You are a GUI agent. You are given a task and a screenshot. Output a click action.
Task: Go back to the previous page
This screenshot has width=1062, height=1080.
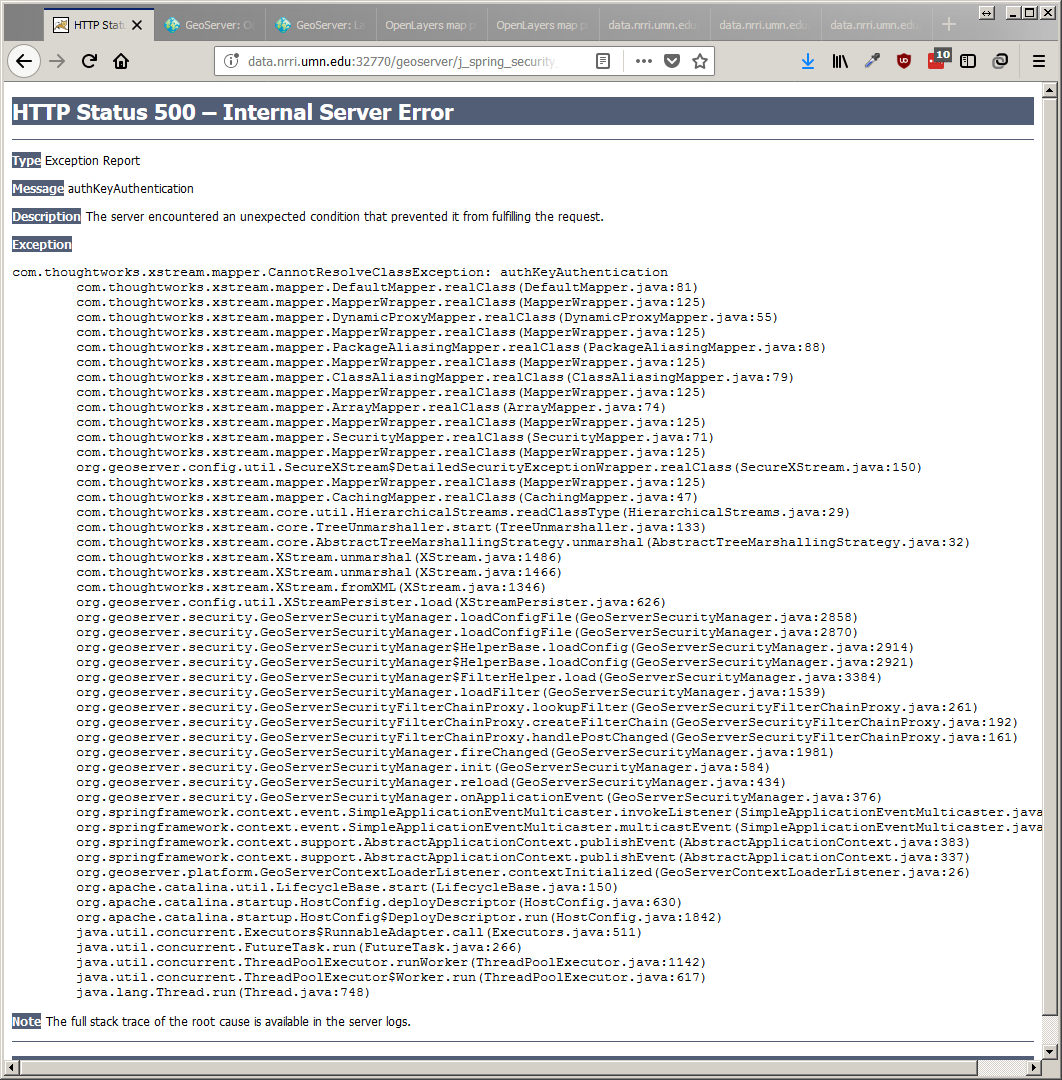[24, 61]
